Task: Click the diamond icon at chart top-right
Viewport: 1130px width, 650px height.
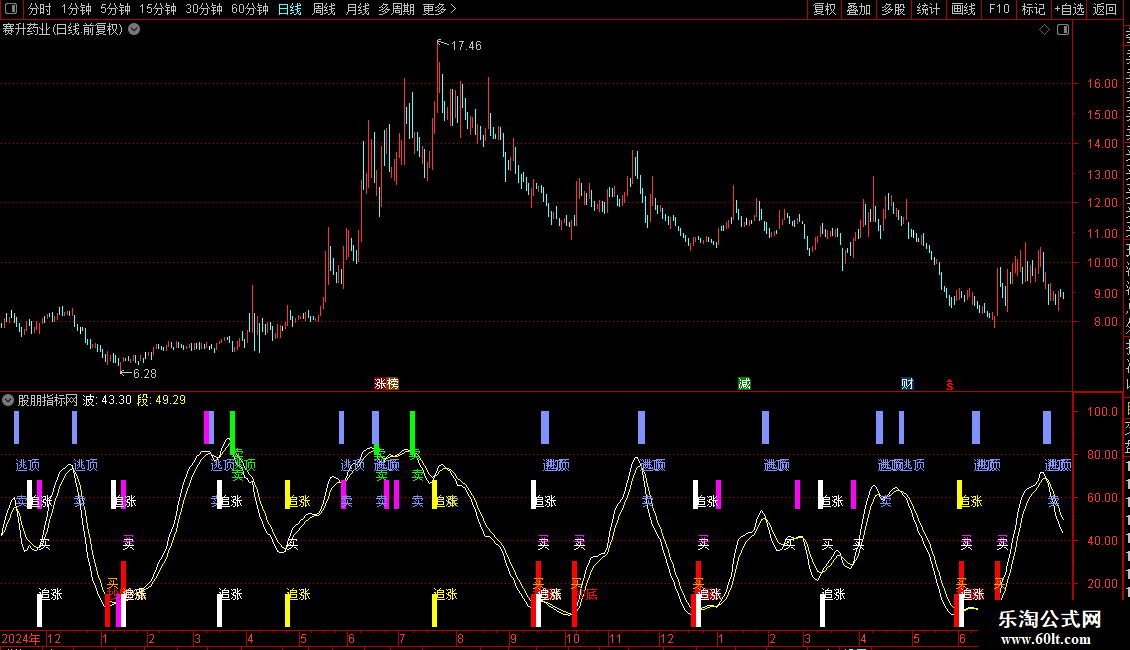Action: point(1044,30)
